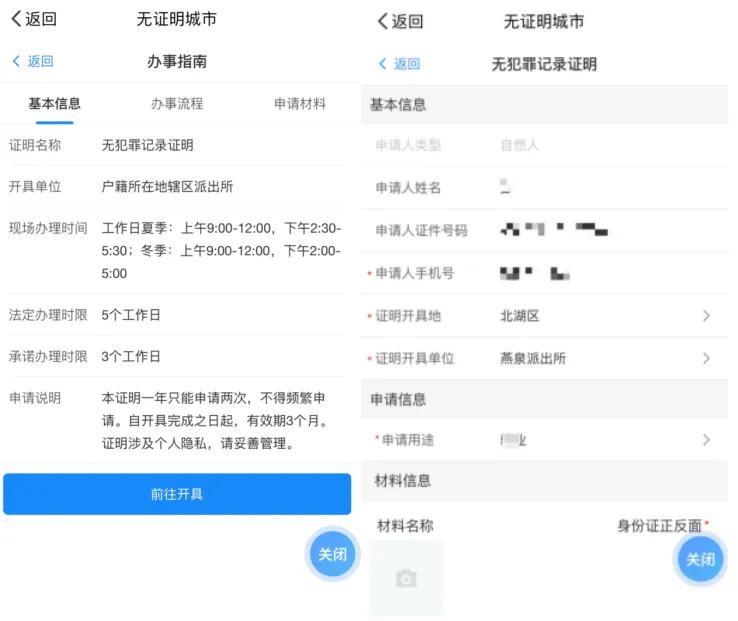Tap the camera icon to upload ID photo
This screenshot has height=621, width=738.
(x=406, y=578)
